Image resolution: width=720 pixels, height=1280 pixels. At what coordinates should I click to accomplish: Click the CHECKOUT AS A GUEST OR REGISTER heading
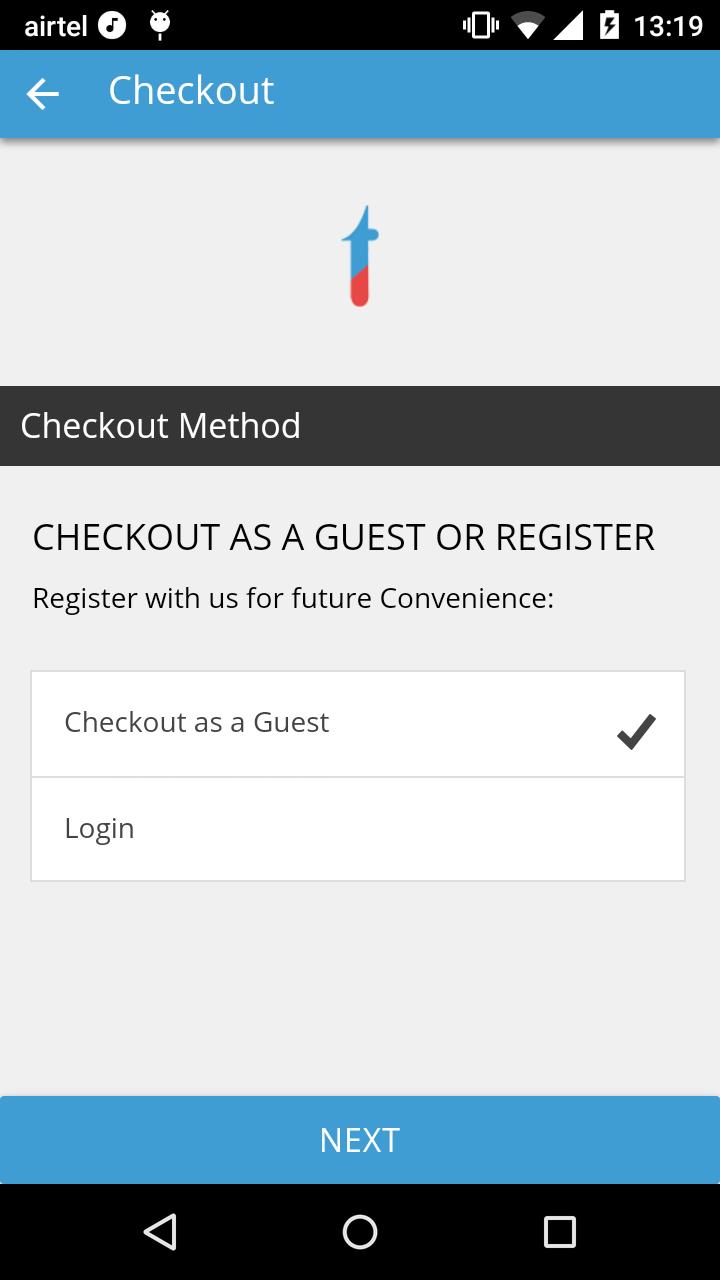point(344,538)
